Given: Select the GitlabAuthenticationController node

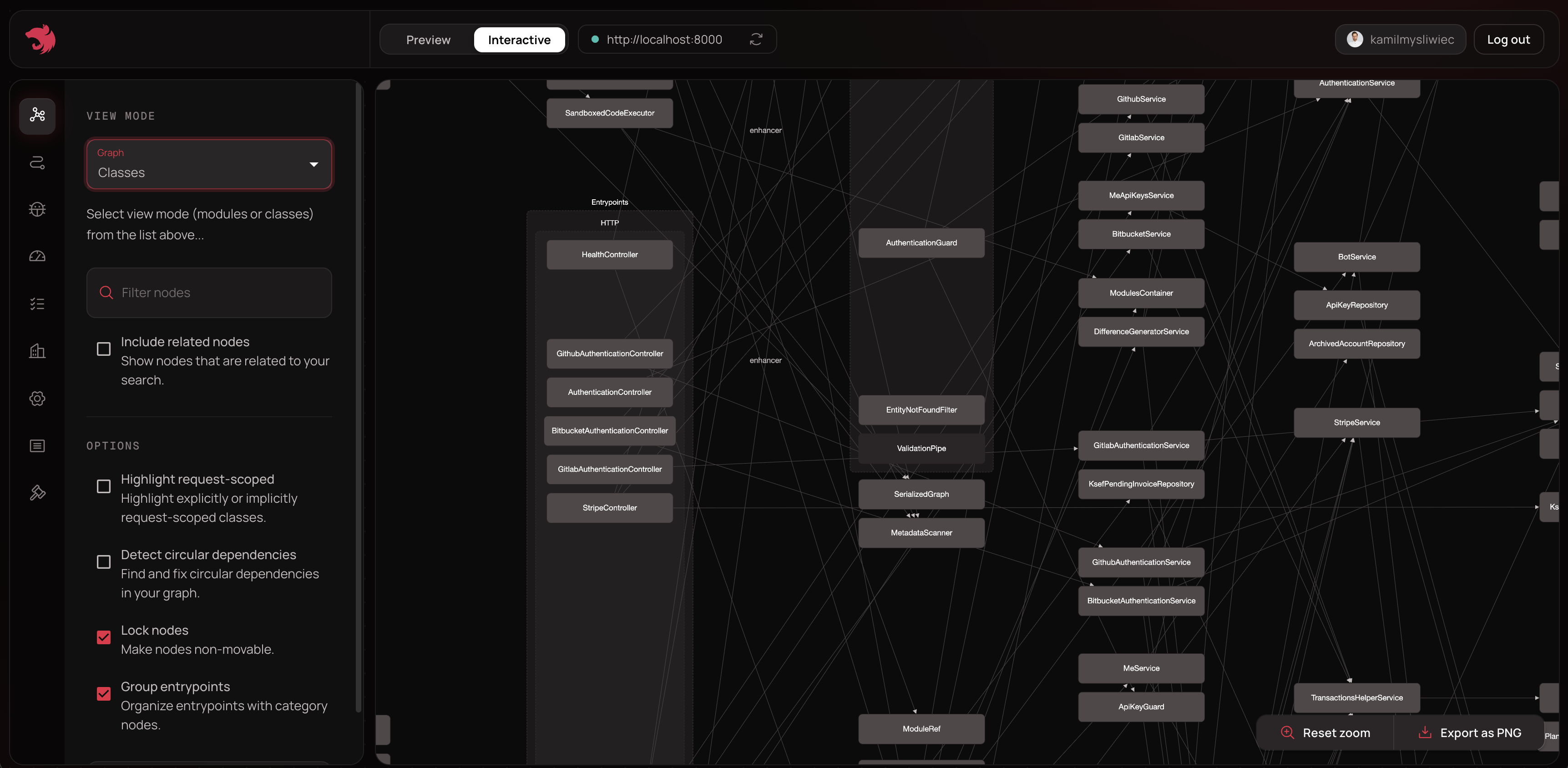Looking at the screenshot, I should point(610,469).
